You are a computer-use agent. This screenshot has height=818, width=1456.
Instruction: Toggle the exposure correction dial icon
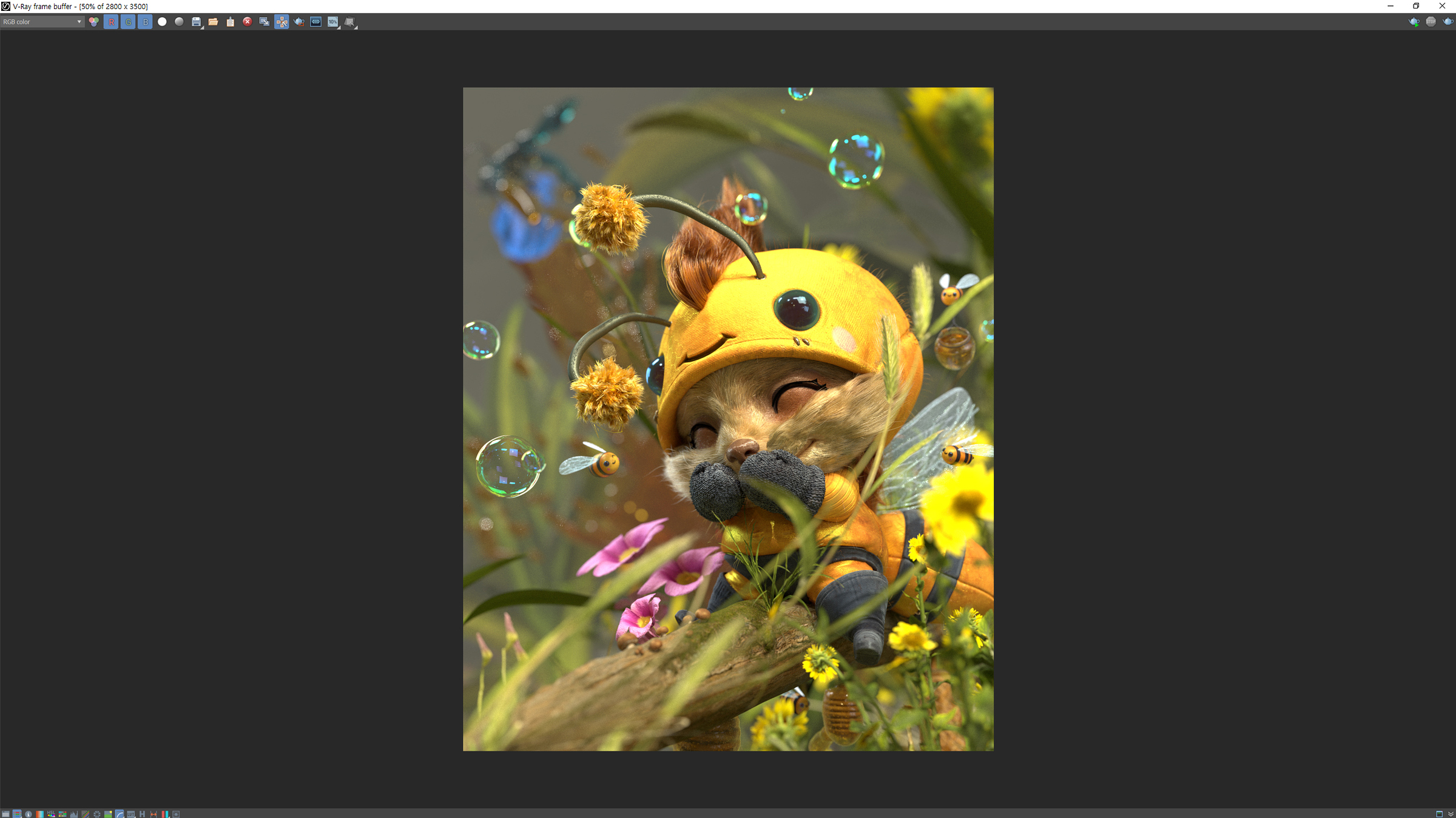[96, 814]
